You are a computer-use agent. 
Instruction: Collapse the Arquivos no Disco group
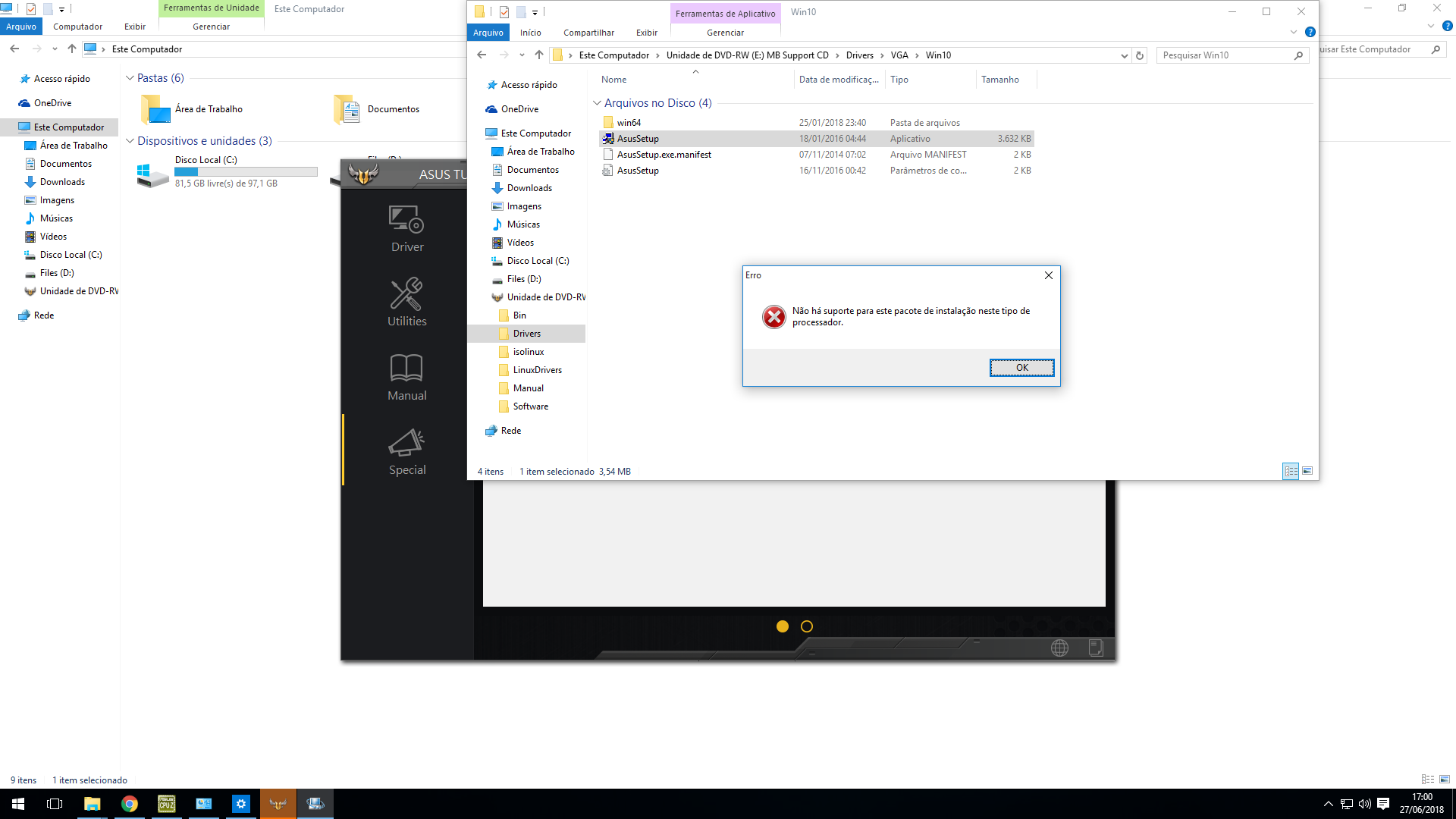[597, 103]
